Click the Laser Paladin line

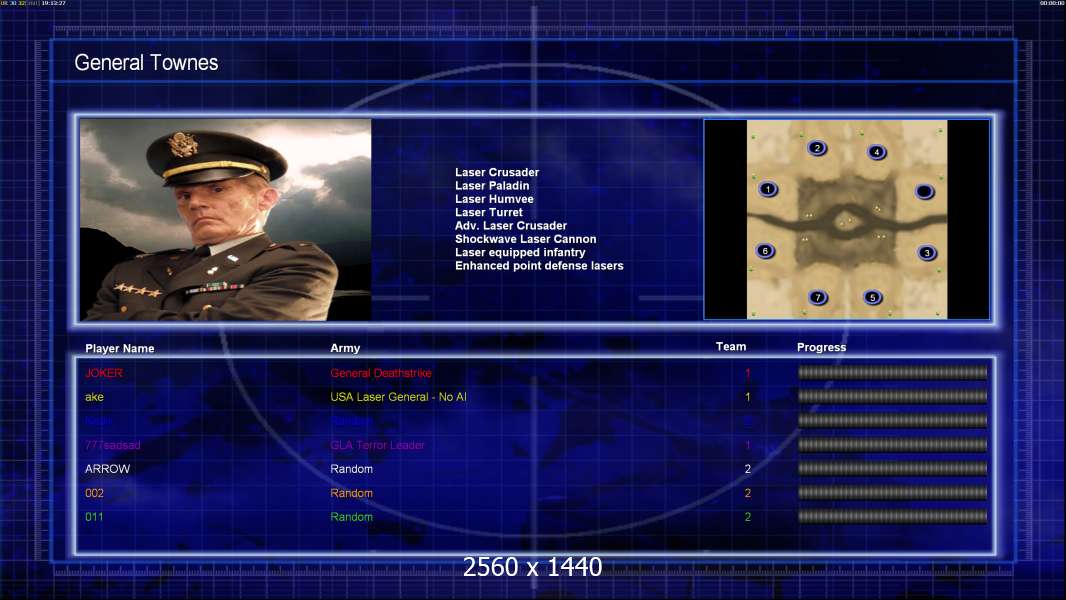(x=492, y=186)
